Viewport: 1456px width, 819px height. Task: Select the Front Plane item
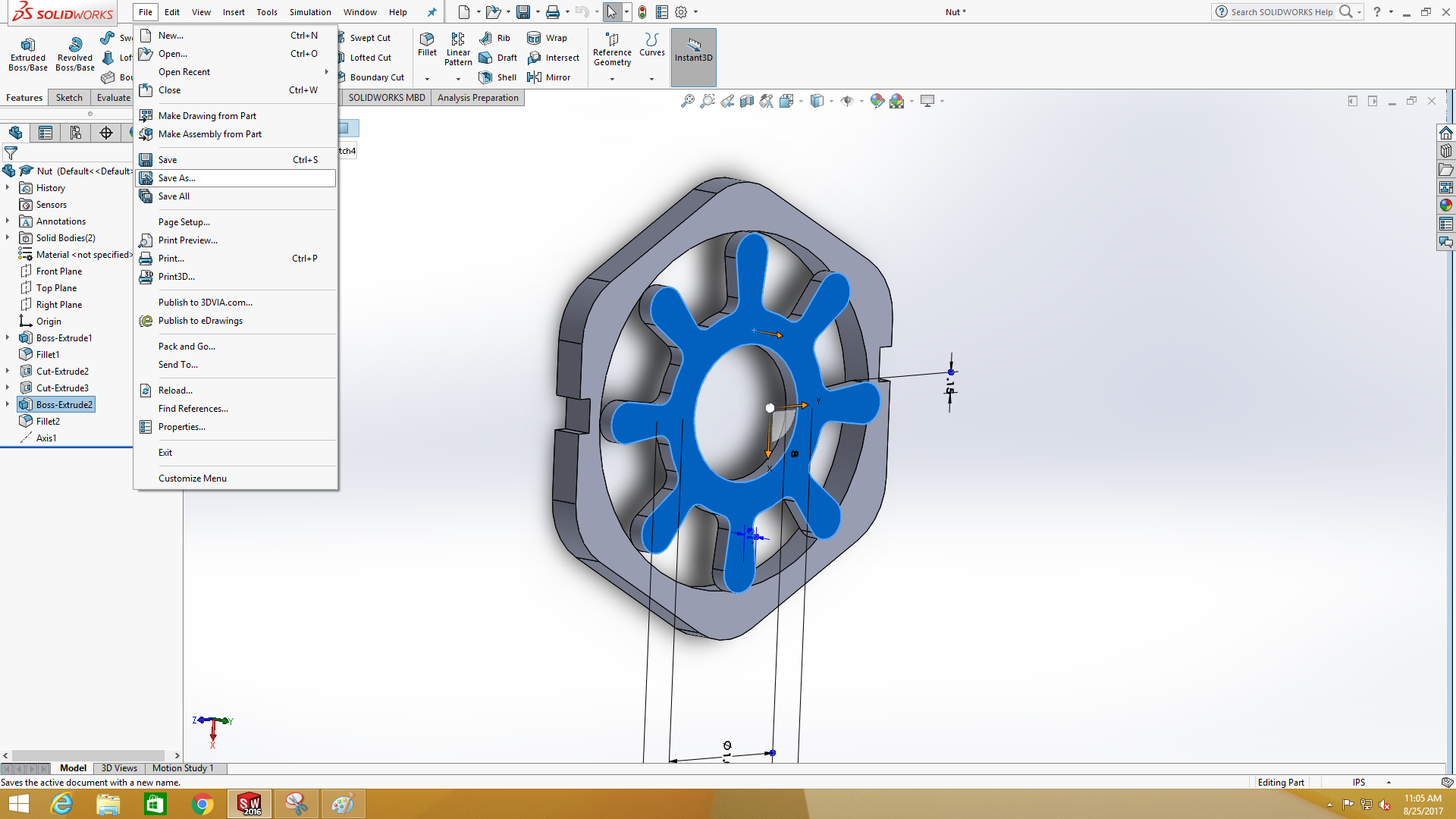click(59, 271)
